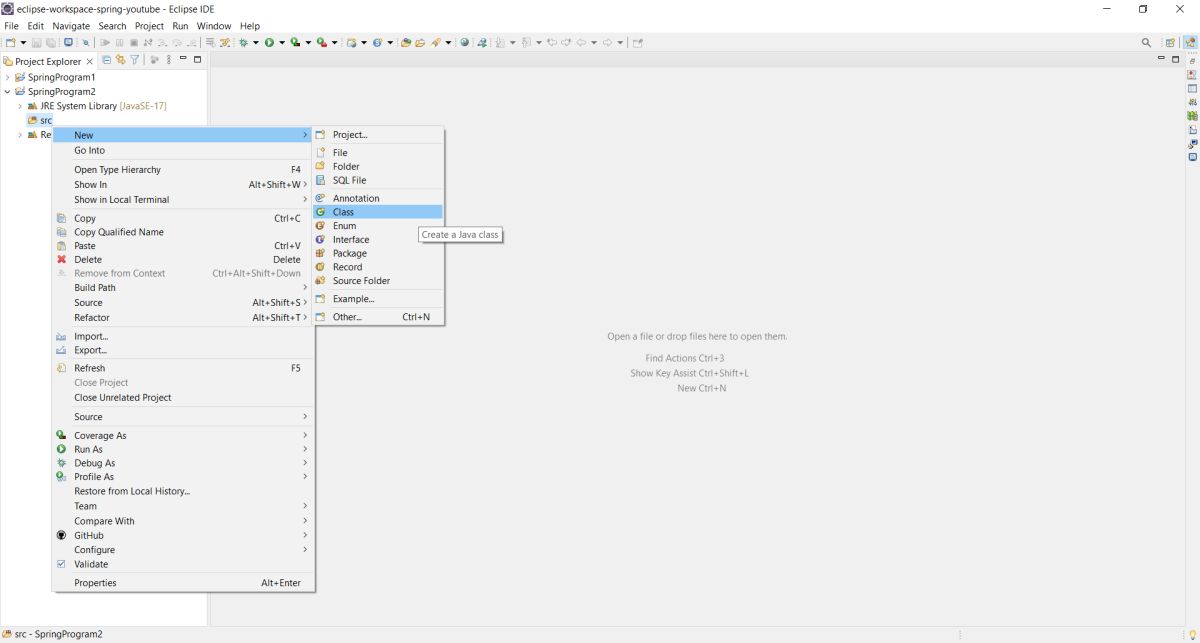The width and height of the screenshot is (1200, 643).
Task: Expand the JRE System Library node
Action: (20, 106)
